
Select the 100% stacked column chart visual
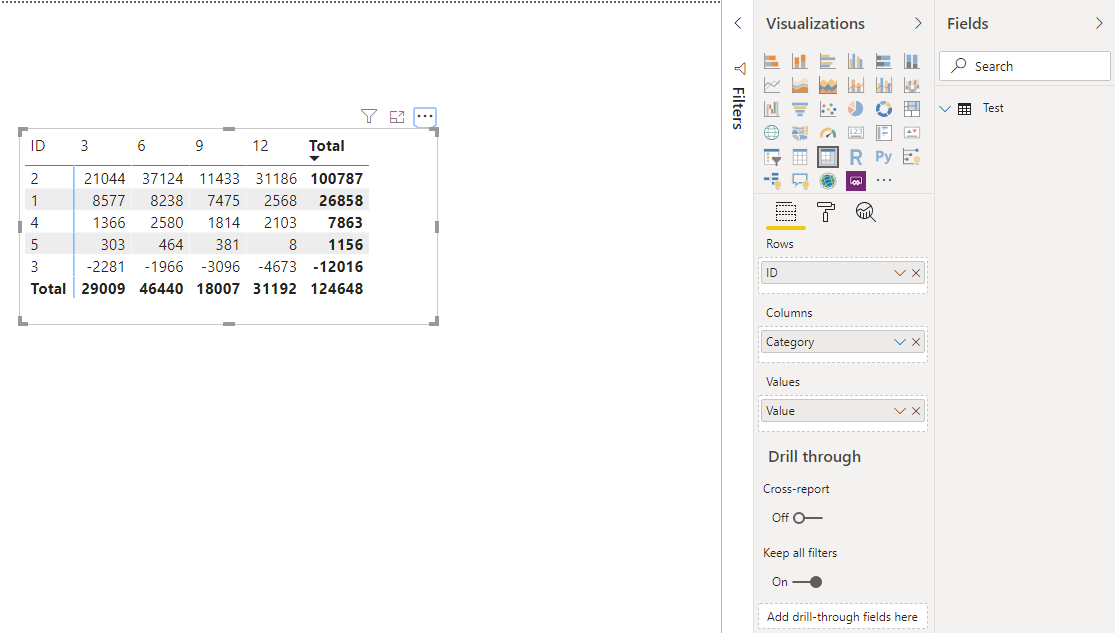(x=912, y=61)
